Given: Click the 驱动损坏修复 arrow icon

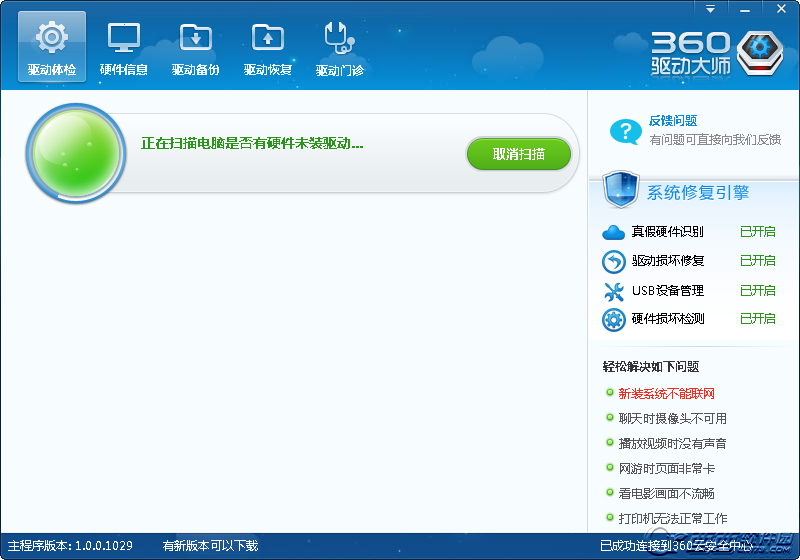Looking at the screenshot, I should tap(613, 262).
